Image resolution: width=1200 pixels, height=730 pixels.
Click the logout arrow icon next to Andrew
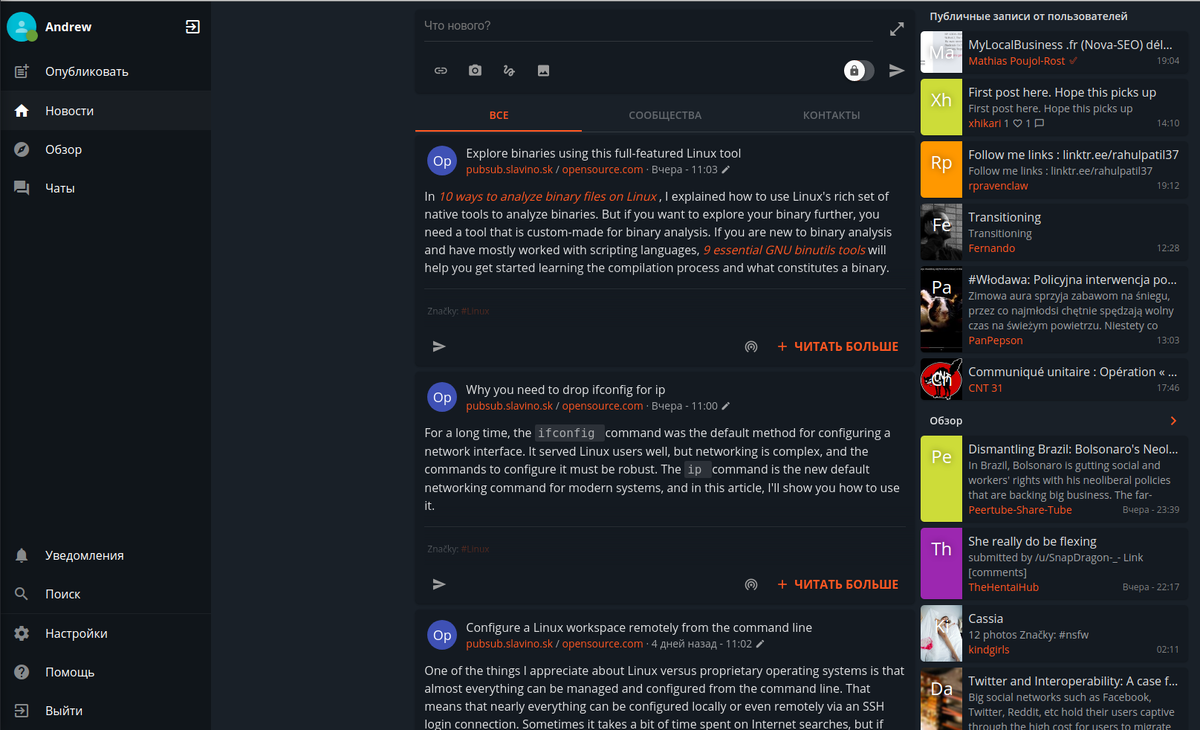pos(193,27)
